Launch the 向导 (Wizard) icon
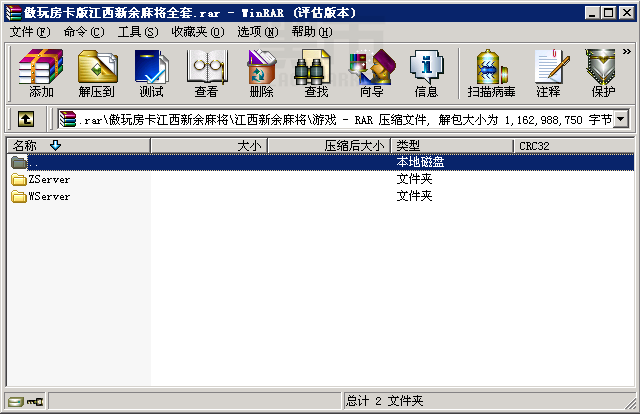Viewport: 640px width, 414px height. [371, 73]
